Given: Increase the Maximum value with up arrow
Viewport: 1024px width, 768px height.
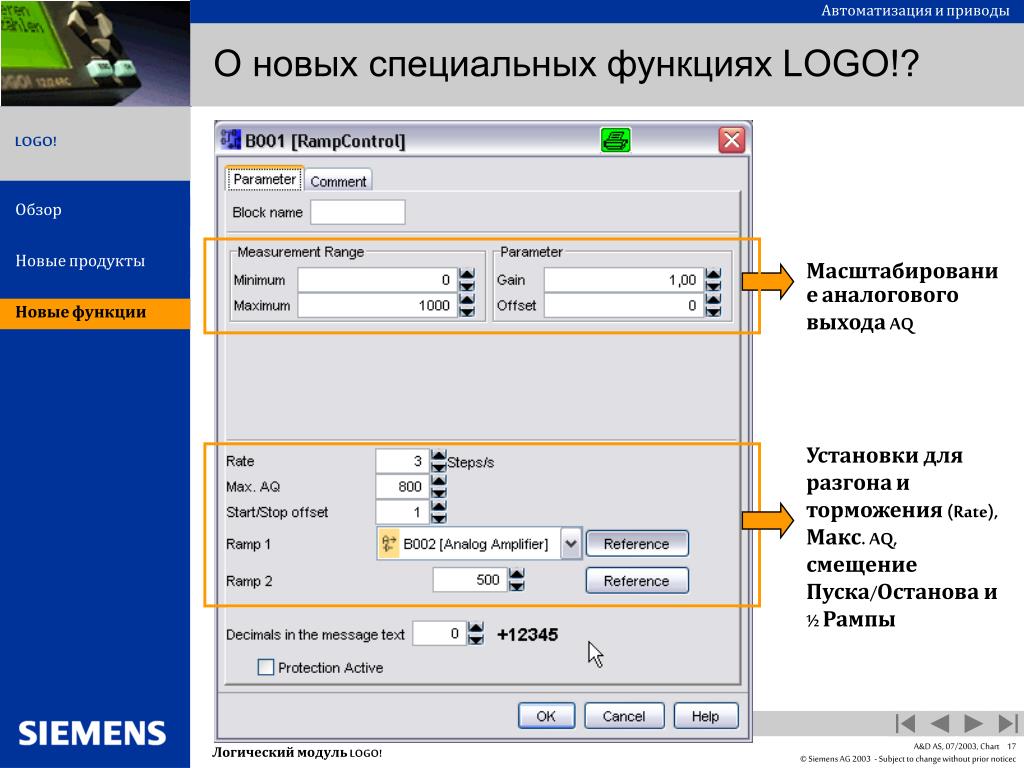Looking at the screenshot, I should (466, 300).
